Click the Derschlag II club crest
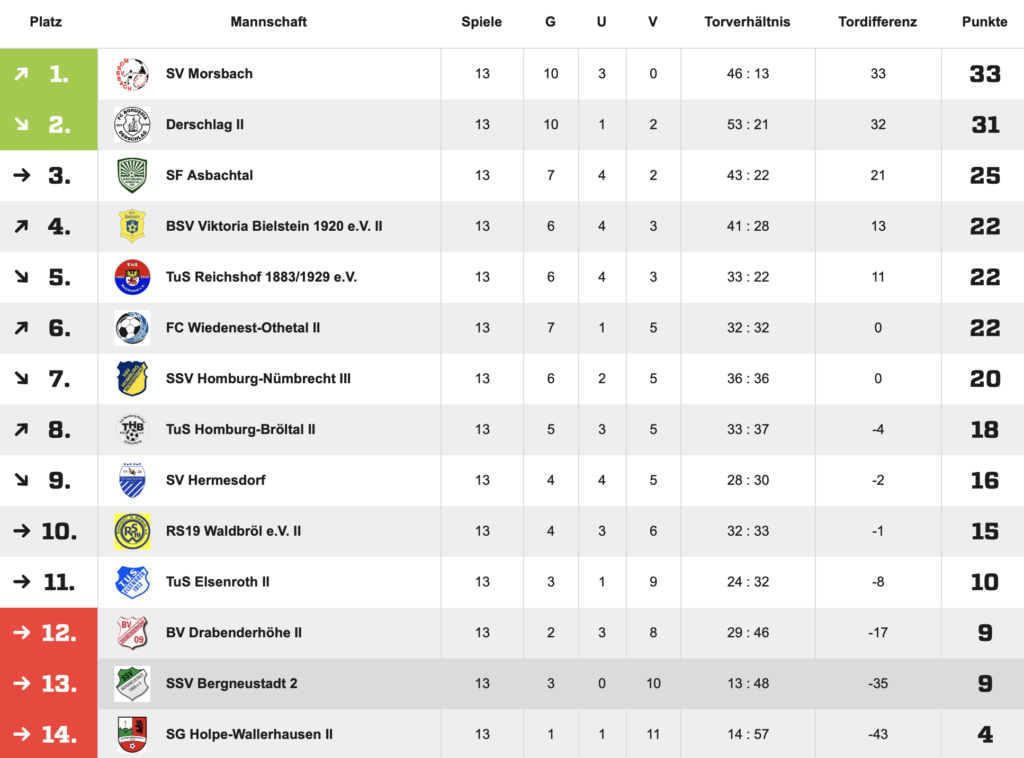Viewport: 1024px width, 758px height. (x=132, y=125)
